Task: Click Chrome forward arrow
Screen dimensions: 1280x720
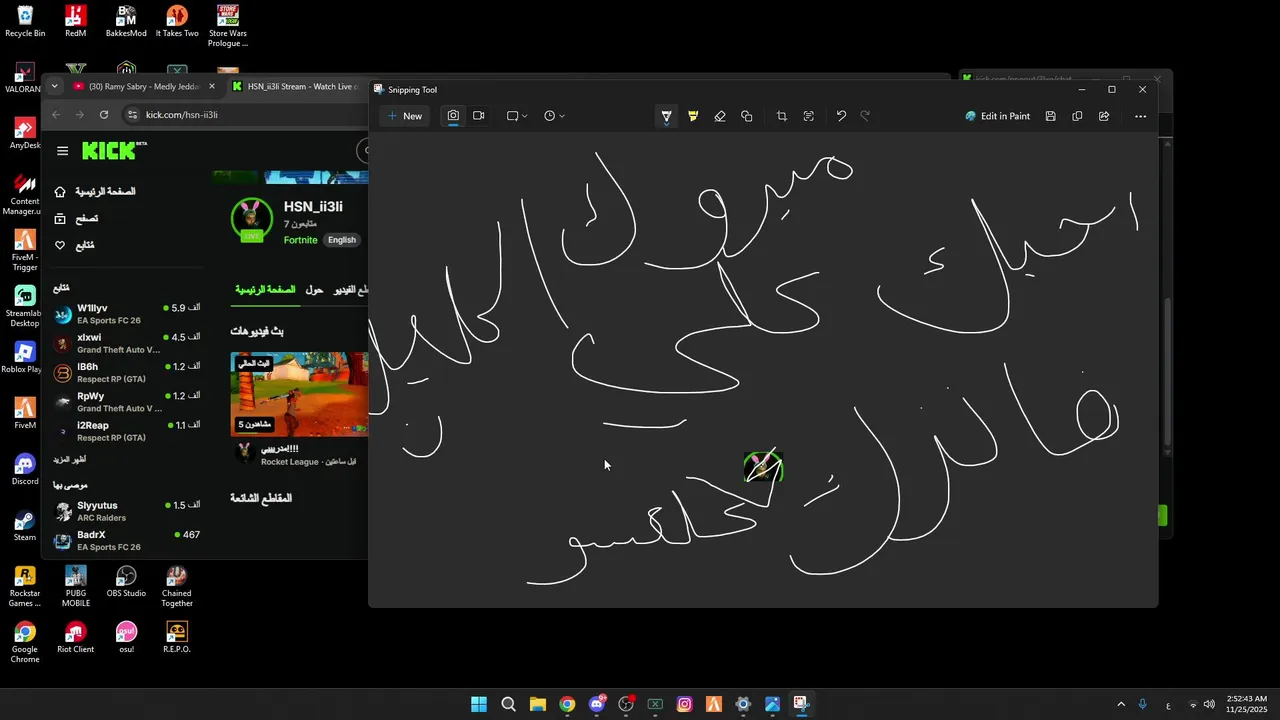Action: click(80, 115)
